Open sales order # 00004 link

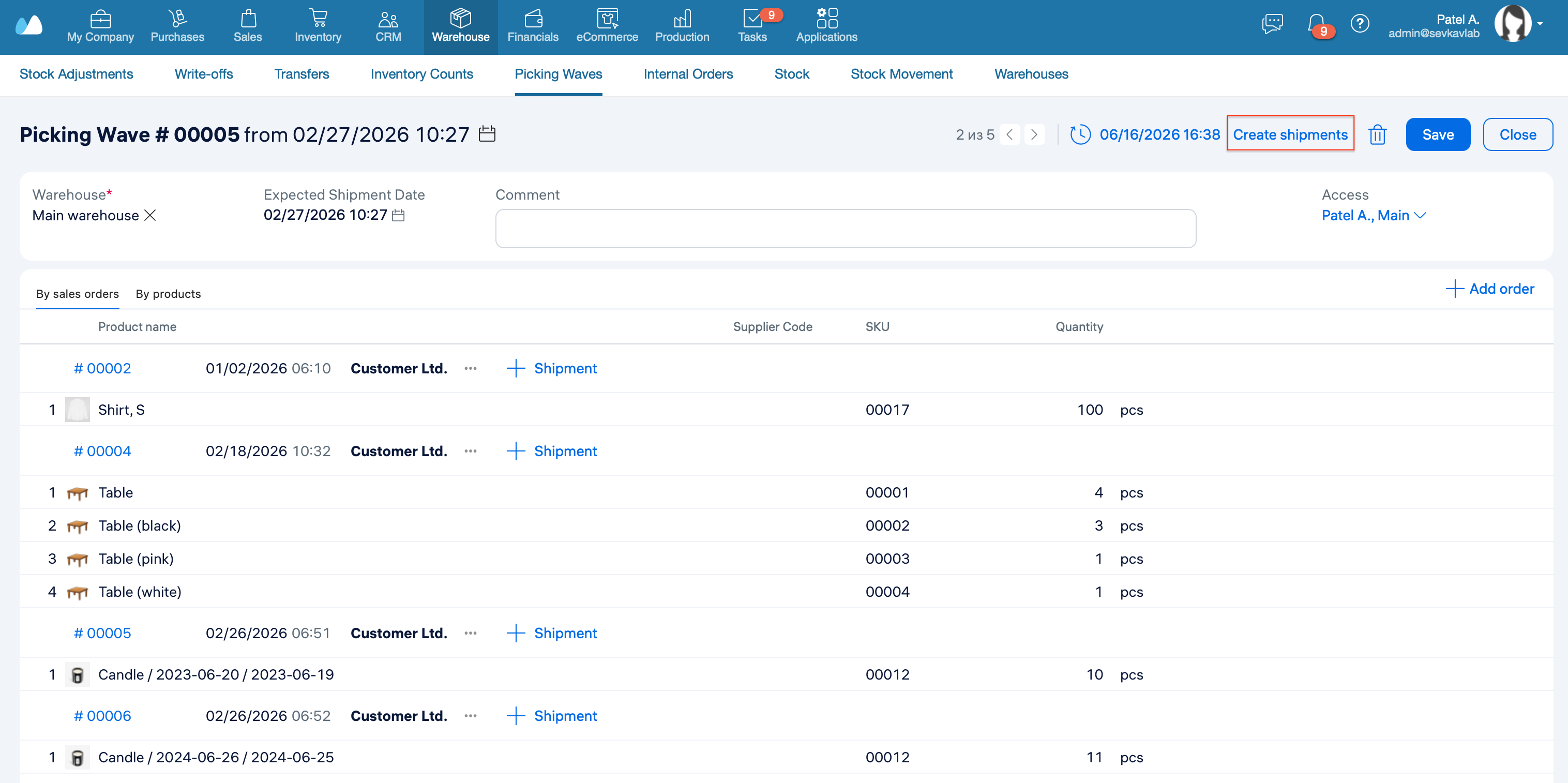point(102,451)
